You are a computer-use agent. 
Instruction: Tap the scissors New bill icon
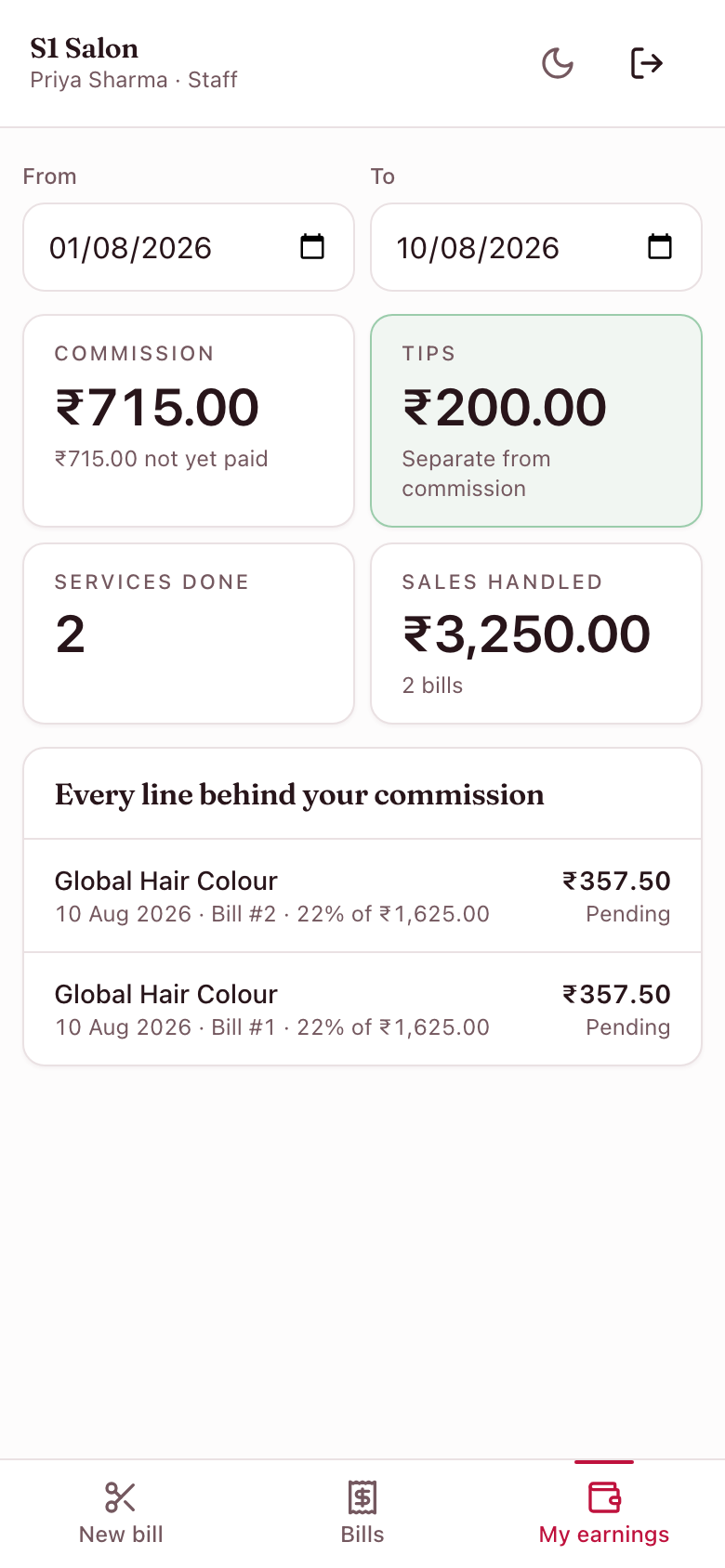pyautogui.click(x=121, y=1497)
